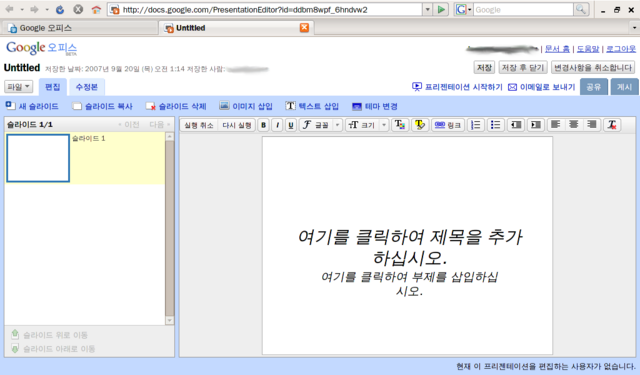
Task: Click the slide title placeholder text
Action: tap(410, 247)
